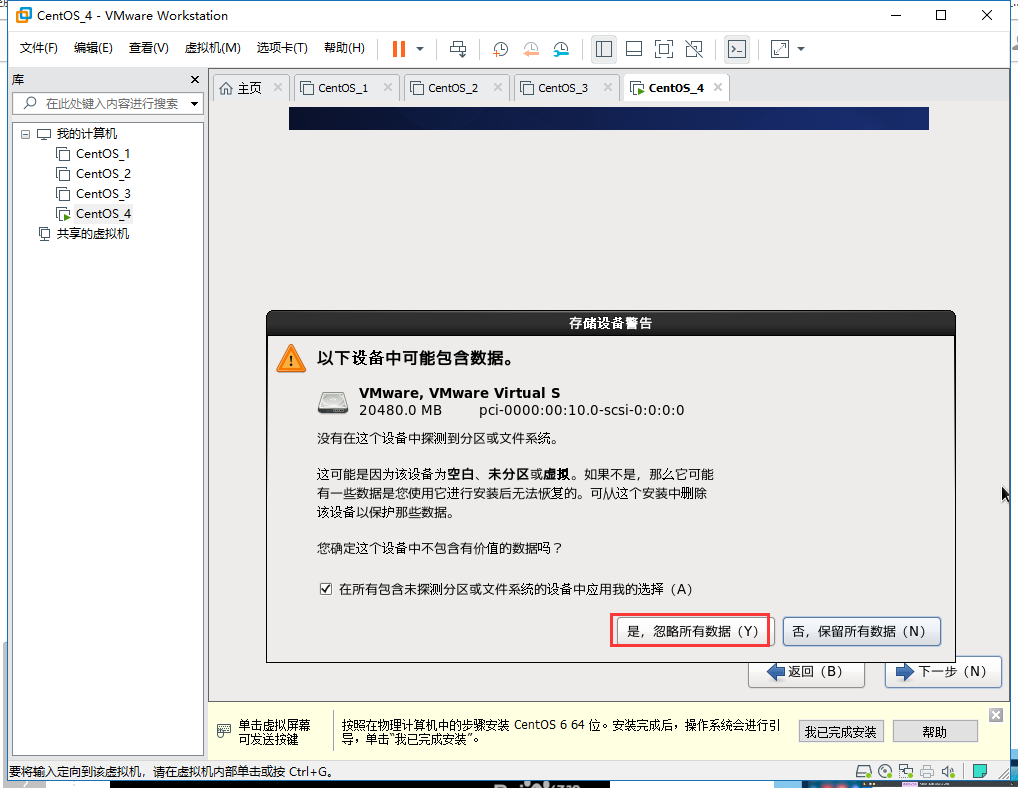Viewport: 1018px width, 788px height.
Task: Close the yellow install hint bar
Action: (x=996, y=715)
